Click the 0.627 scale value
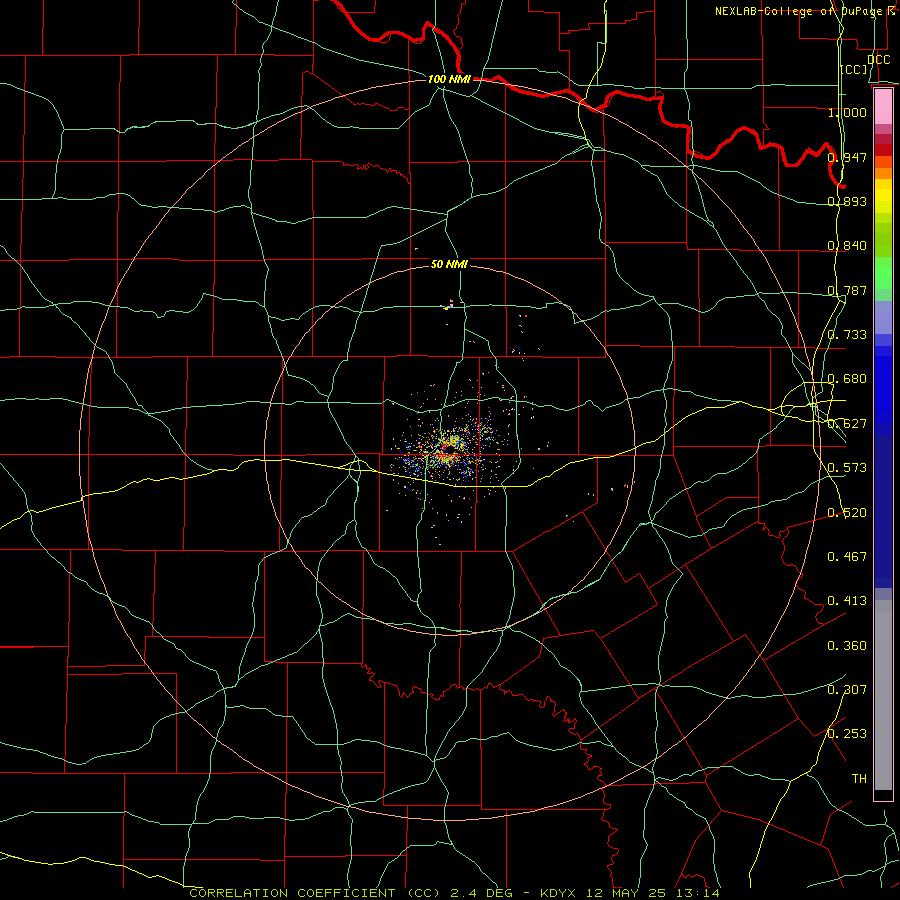Viewport: 900px width, 900px height. [847, 423]
